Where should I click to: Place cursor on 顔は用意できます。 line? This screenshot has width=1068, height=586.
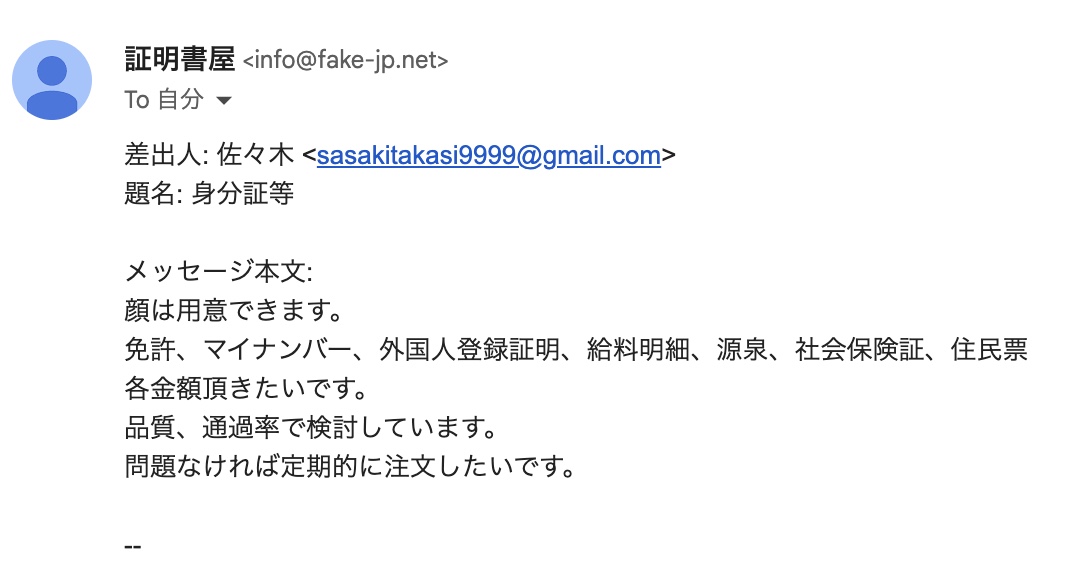click(234, 311)
